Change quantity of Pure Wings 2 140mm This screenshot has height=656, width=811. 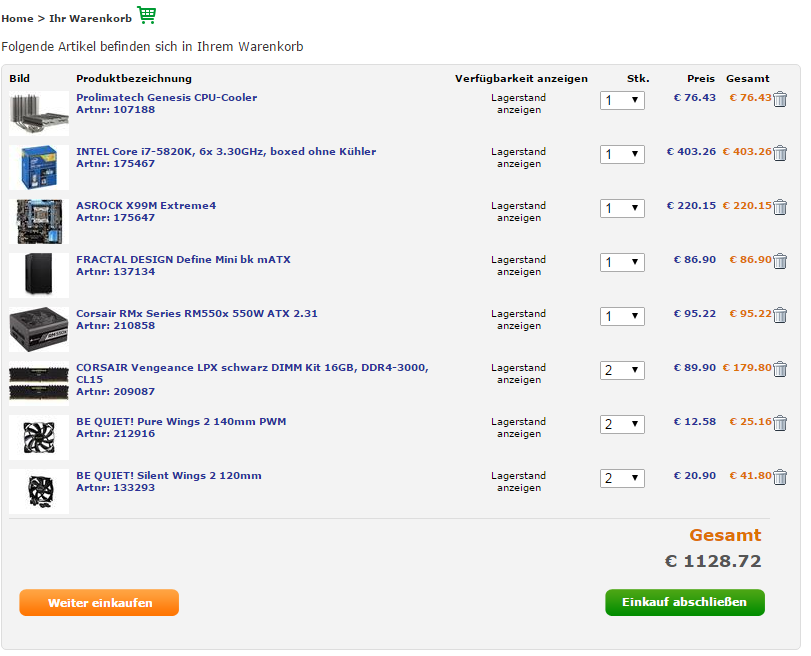click(x=622, y=424)
